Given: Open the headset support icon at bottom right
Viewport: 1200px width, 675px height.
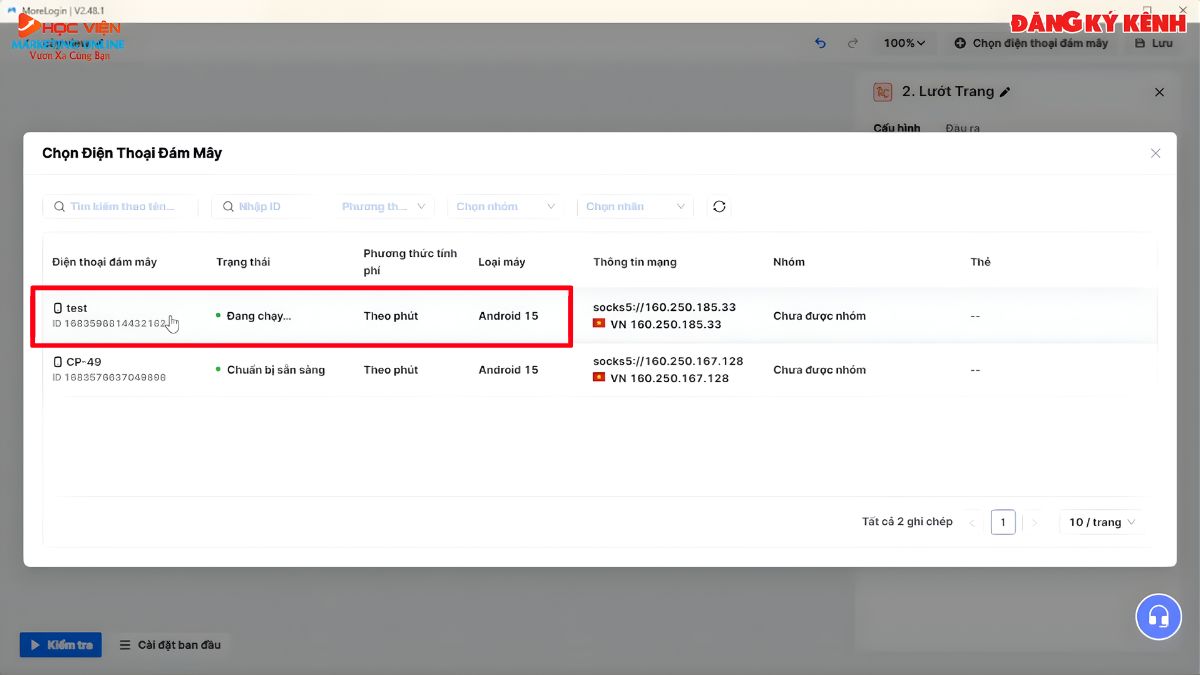Looking at the screenshot, I should pyautogui.click(x=1159, y=617).
